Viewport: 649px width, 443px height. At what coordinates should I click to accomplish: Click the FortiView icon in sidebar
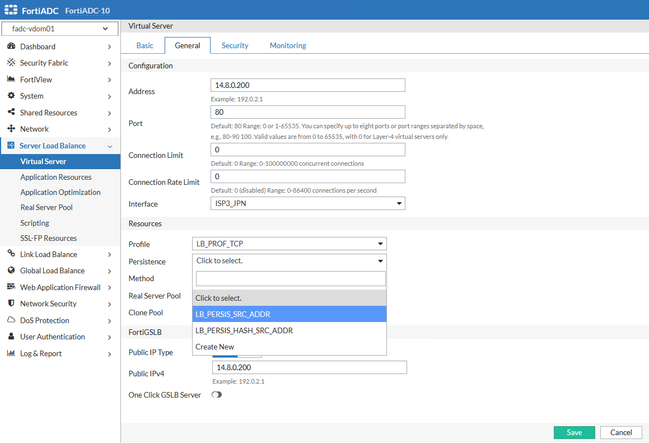click(11, 79)
